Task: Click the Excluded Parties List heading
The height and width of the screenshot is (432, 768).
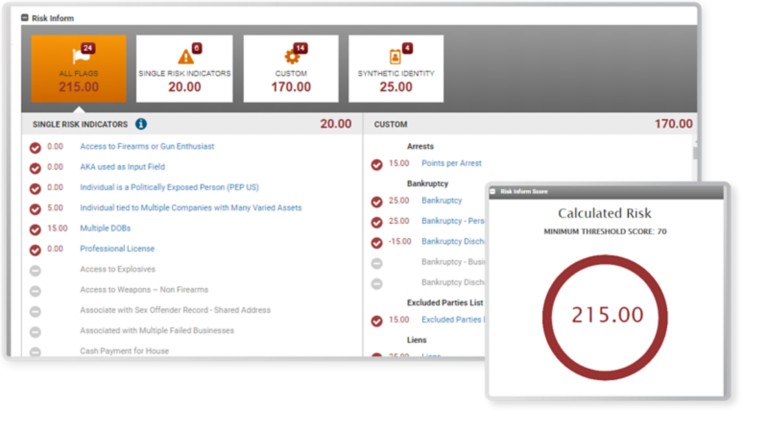Action: click(445, 303)
